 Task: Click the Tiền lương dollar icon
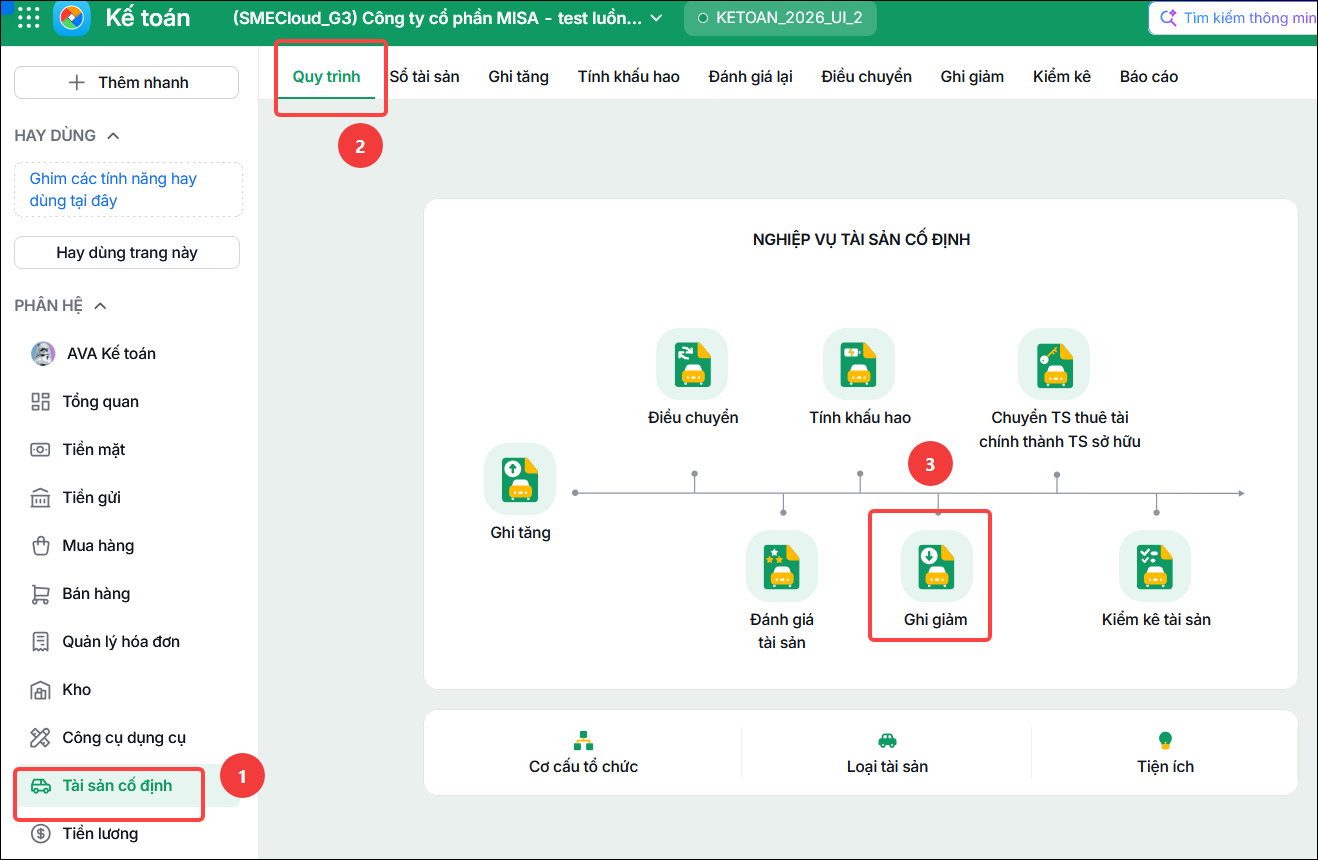tap(41, 834)
